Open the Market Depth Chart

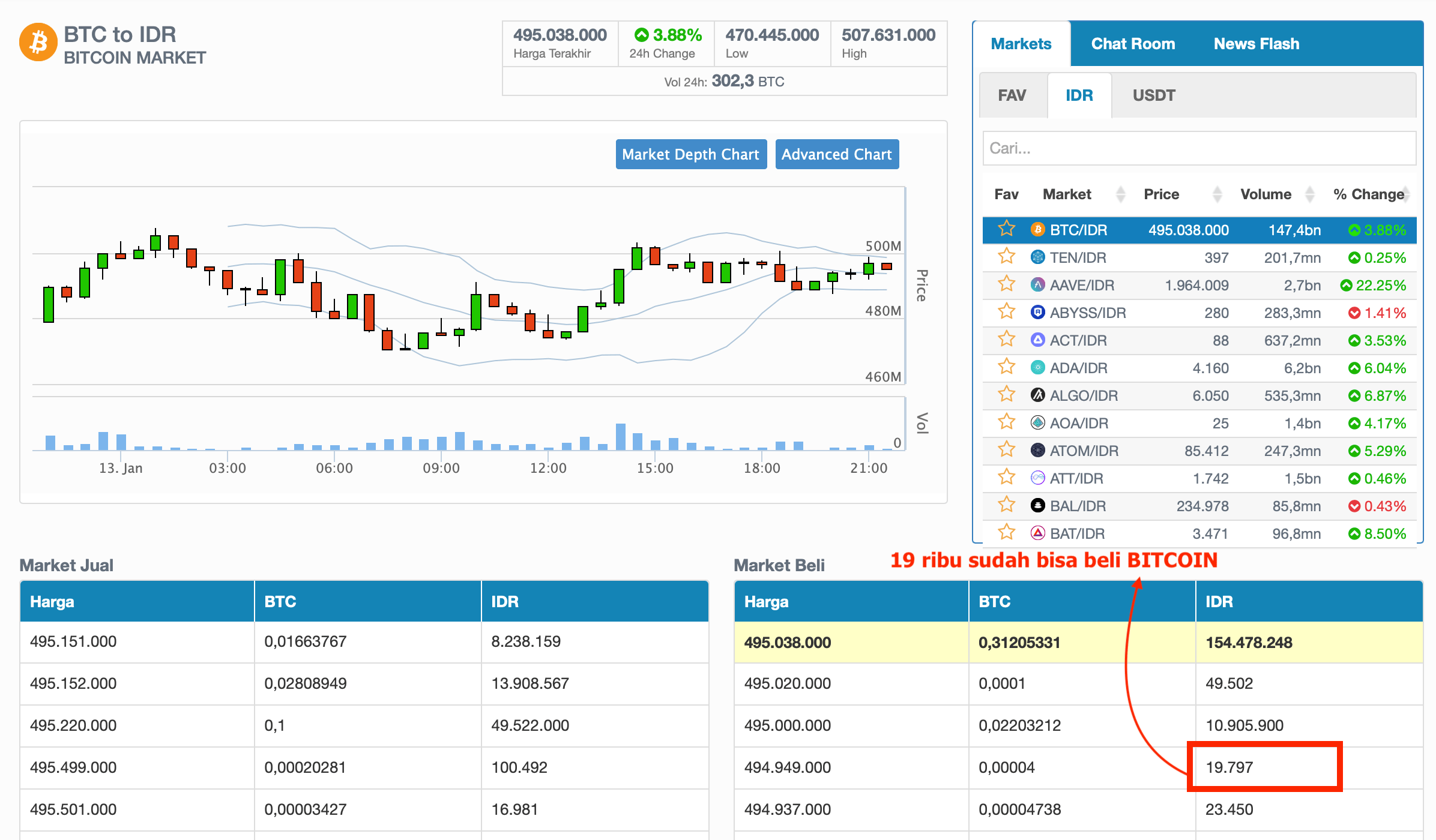[690, 154]
